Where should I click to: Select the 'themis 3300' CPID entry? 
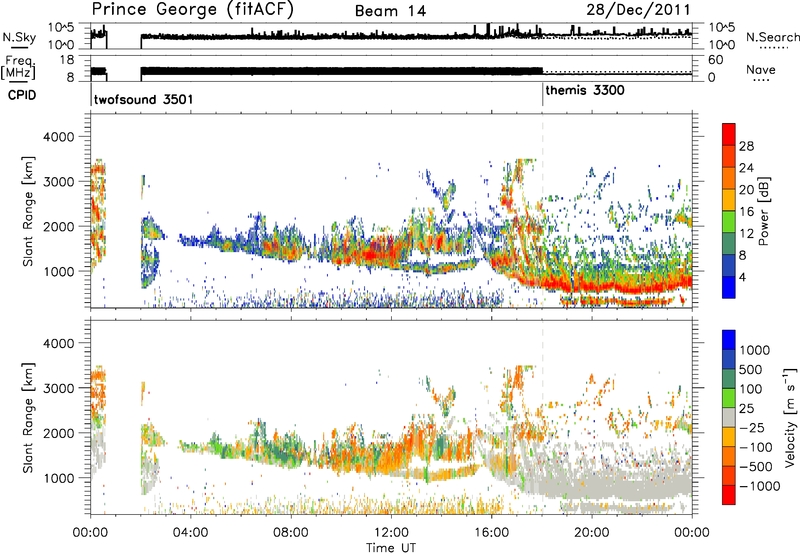coord(585,90)
